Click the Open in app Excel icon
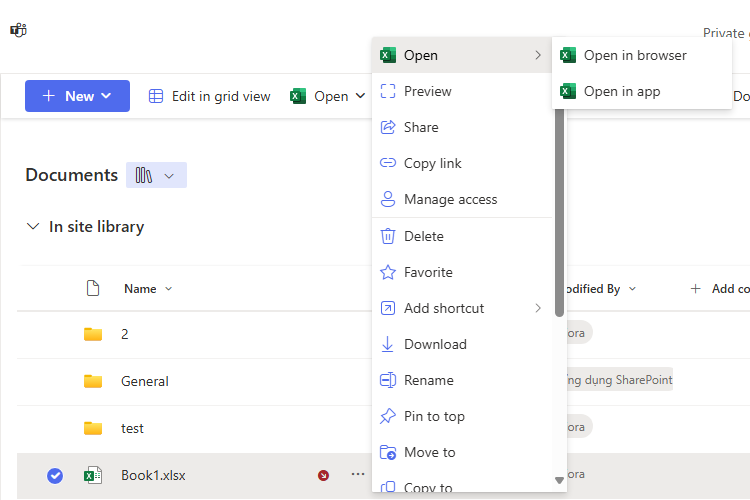Image resolution: width=750 pixels, height=500 pixels. click(x=568, y=91)
